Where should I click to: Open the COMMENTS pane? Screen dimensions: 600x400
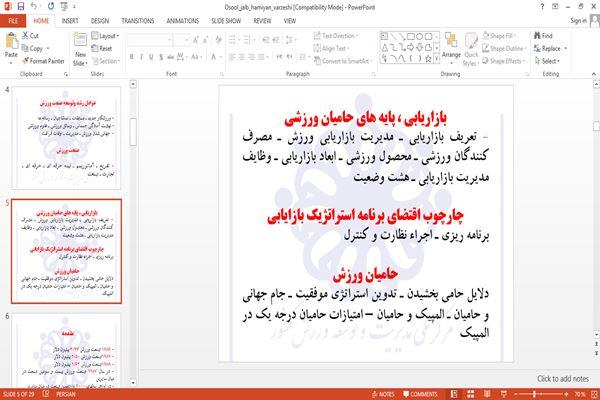(420, 394)
